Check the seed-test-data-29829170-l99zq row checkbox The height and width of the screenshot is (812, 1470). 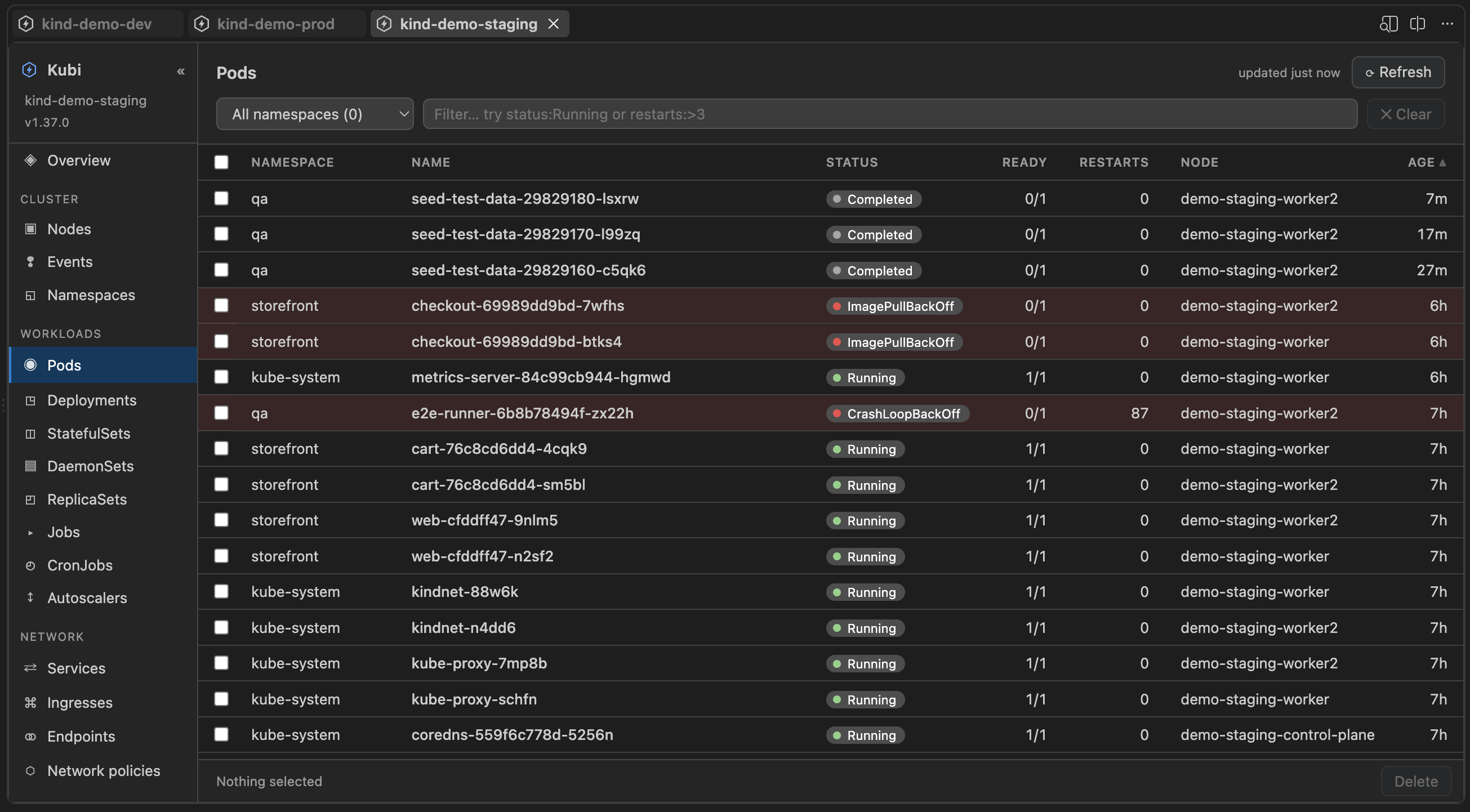(x=221, y=234)
